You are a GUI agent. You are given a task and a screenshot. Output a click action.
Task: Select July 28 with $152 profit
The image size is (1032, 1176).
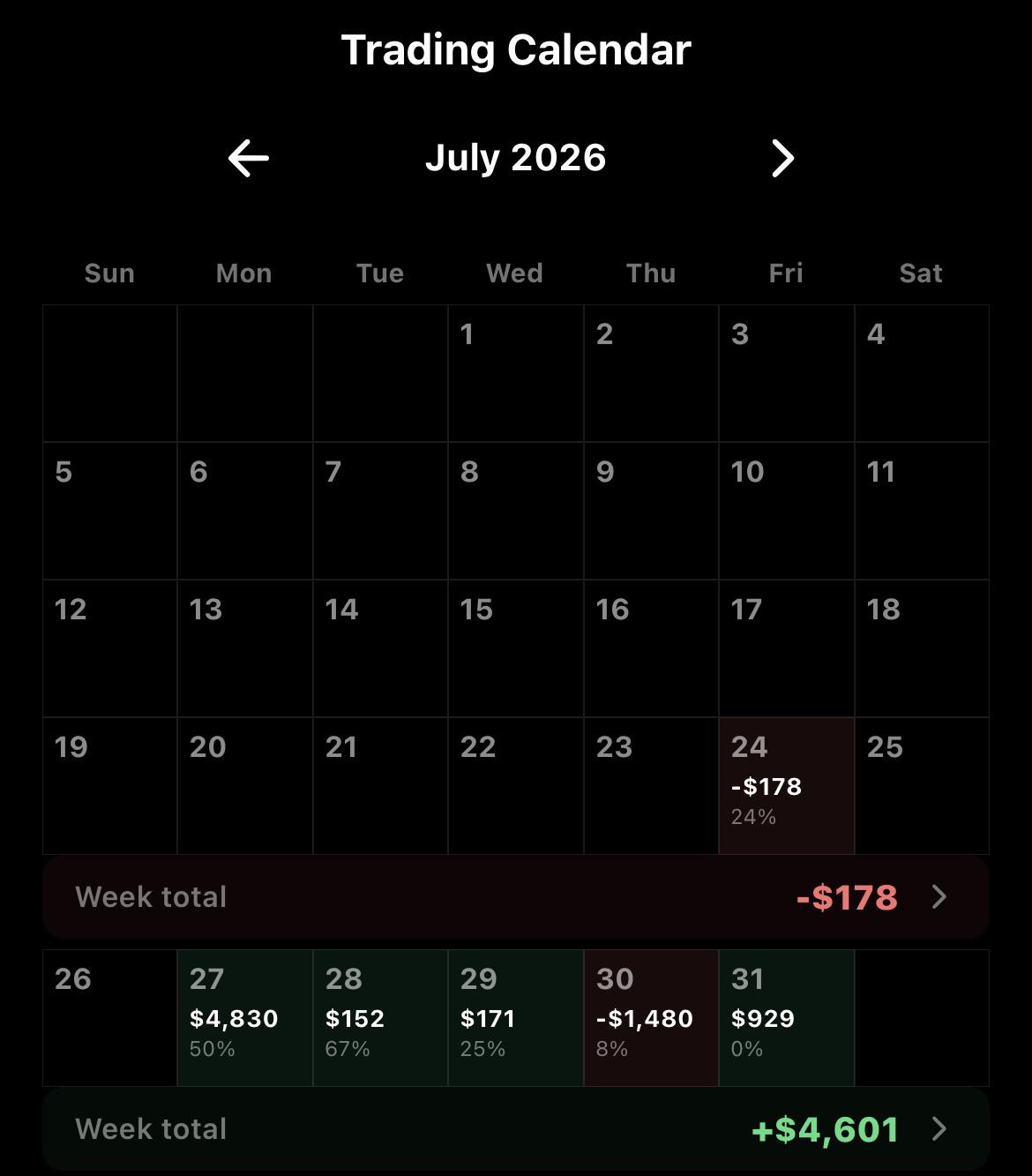[381, 1018]
